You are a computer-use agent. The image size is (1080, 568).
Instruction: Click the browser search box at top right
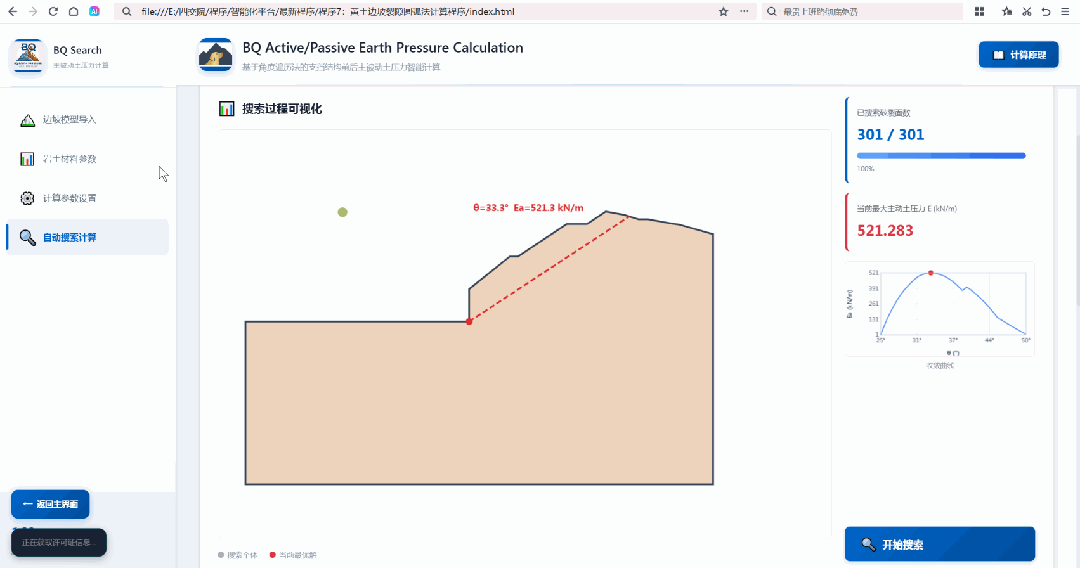(862, 12)
